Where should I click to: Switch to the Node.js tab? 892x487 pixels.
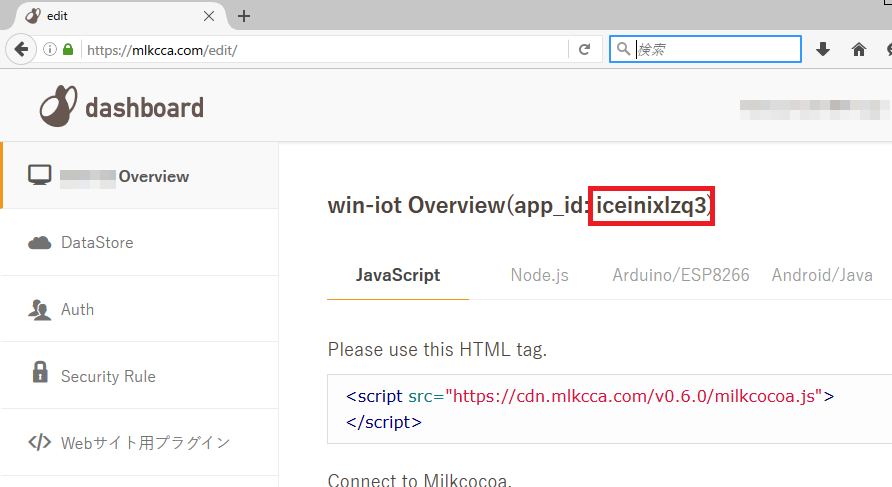[x=539, y=275]
